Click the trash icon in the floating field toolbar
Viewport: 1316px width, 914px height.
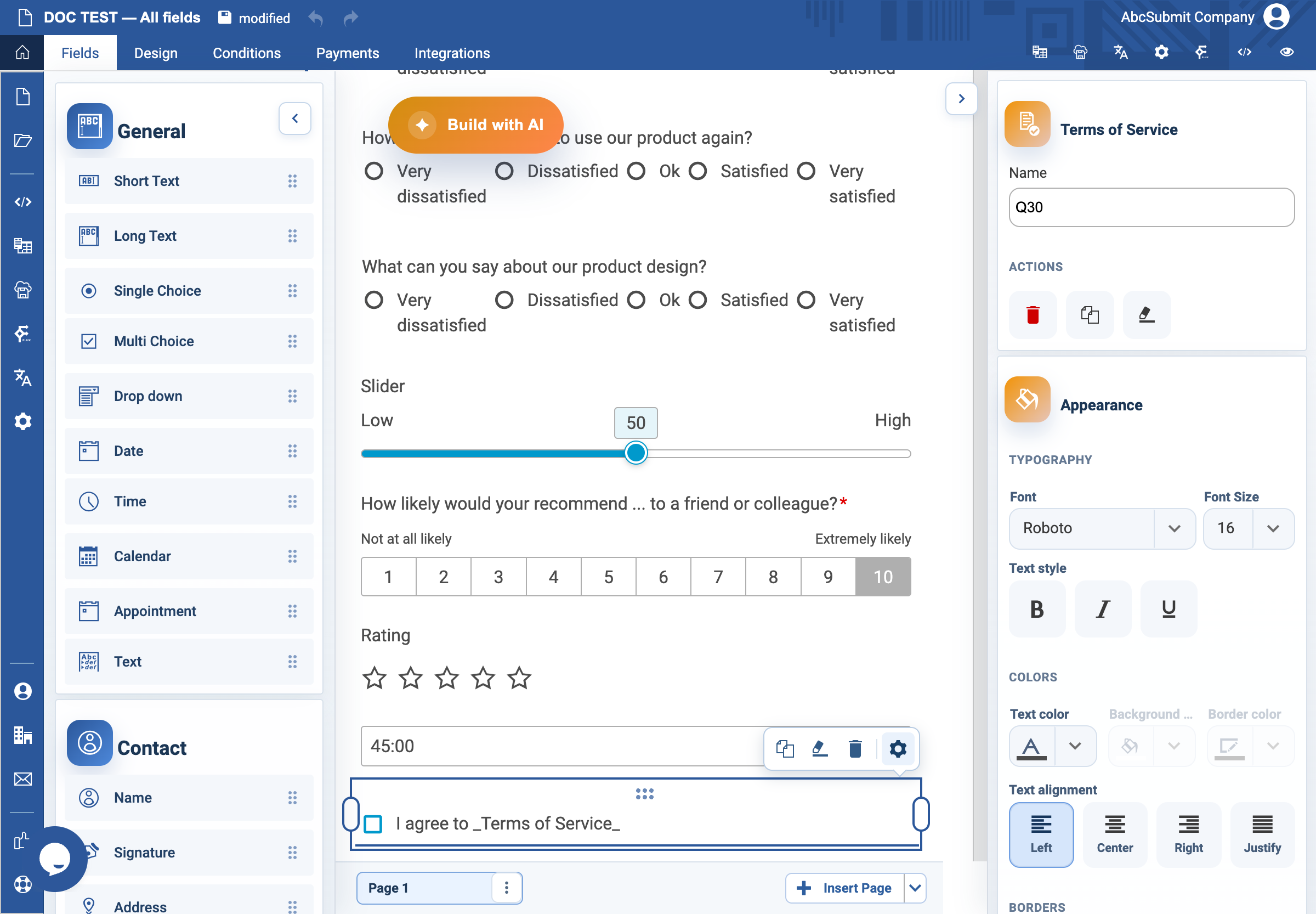coord(855,748)
